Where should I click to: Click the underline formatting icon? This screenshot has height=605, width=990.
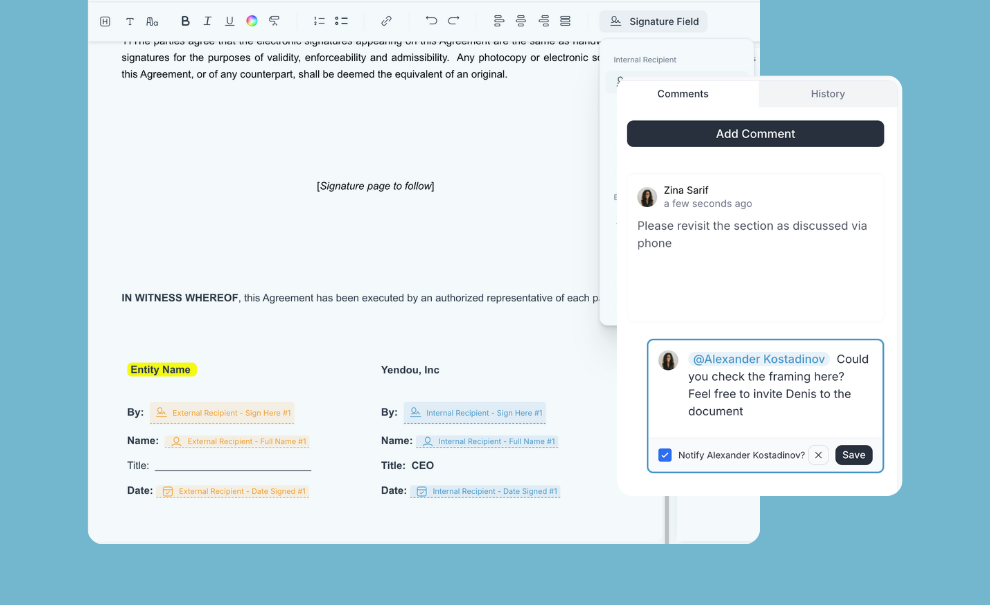click(229, 21)
